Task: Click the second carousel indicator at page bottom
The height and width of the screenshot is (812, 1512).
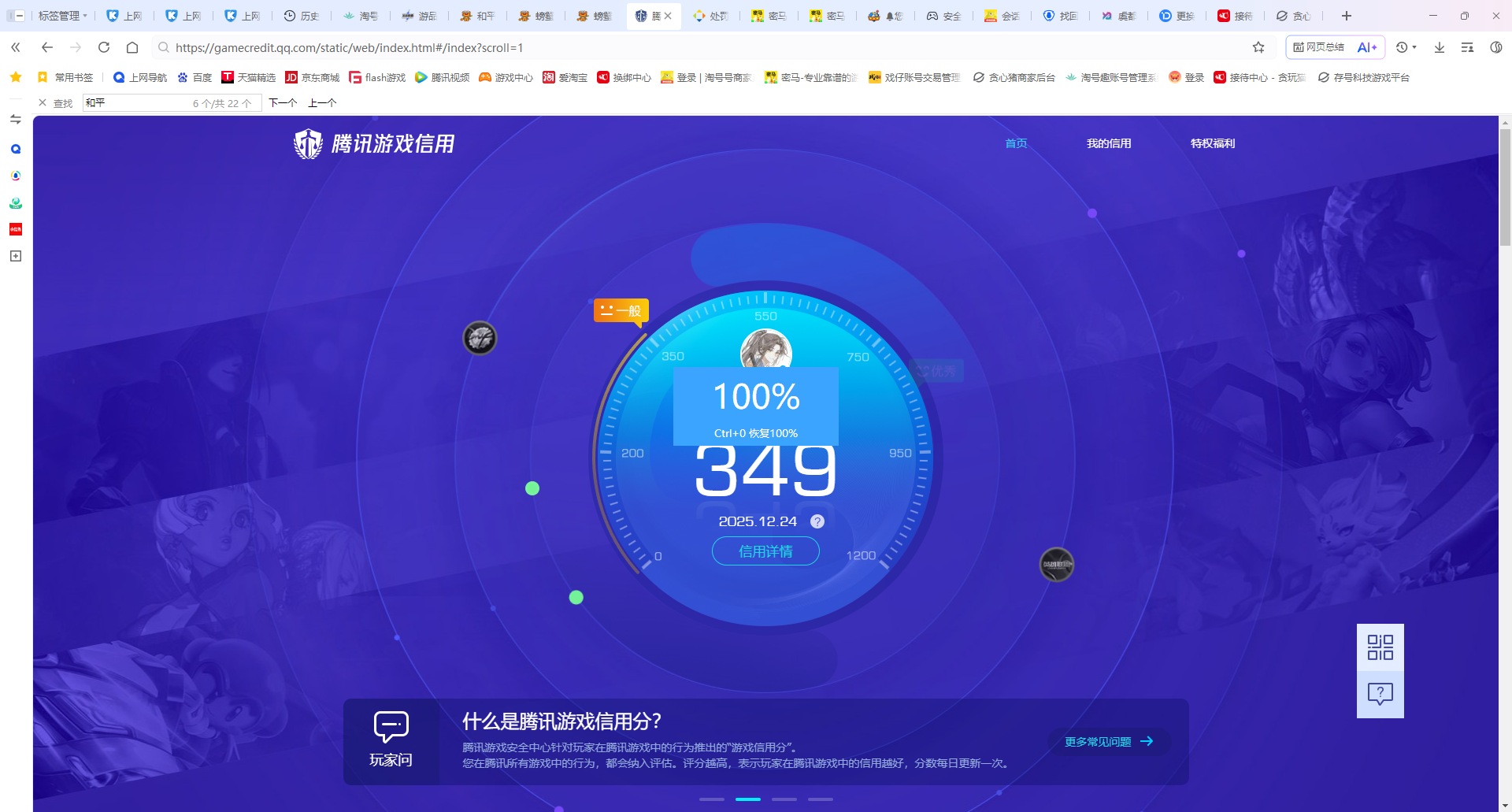Action: (x=748, y=799)
